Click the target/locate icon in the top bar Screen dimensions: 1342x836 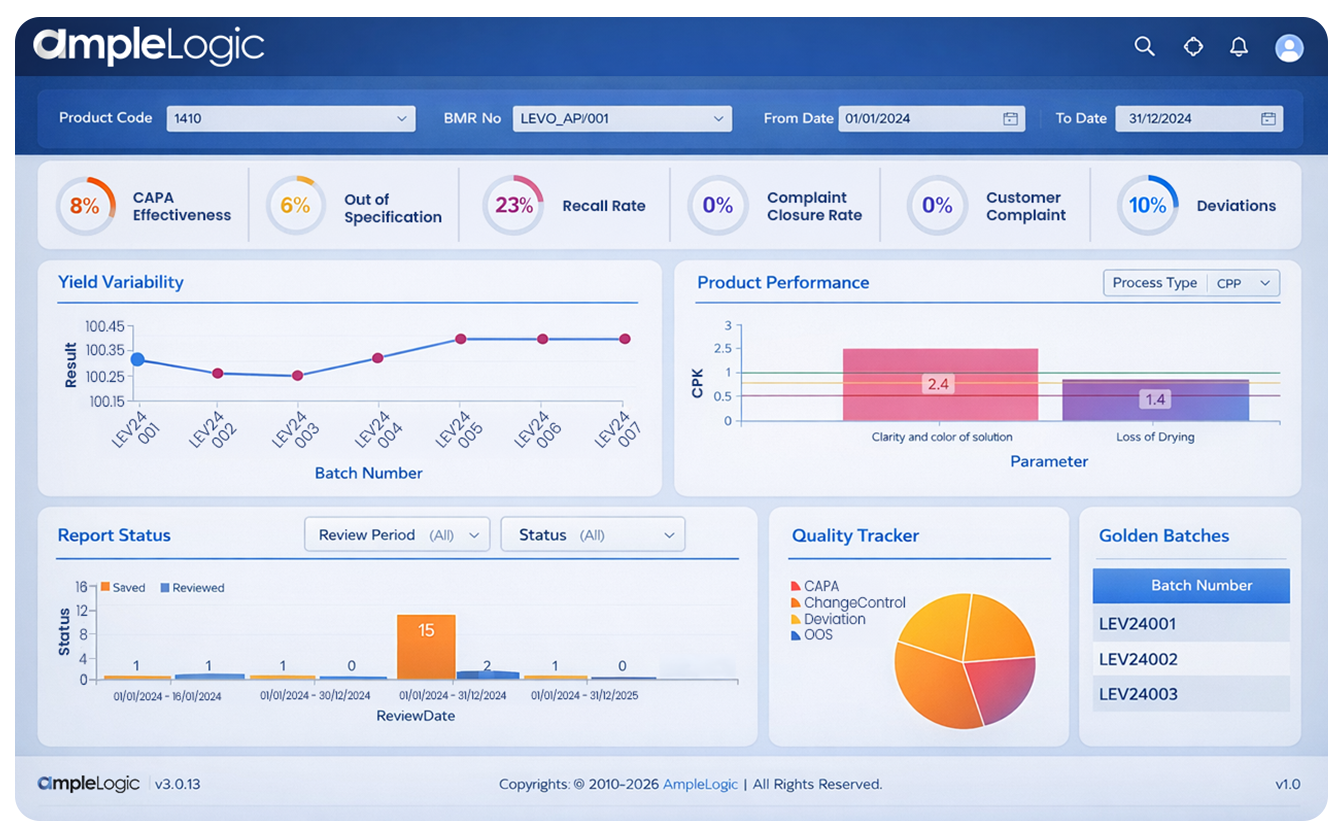tap(1193, 46)
